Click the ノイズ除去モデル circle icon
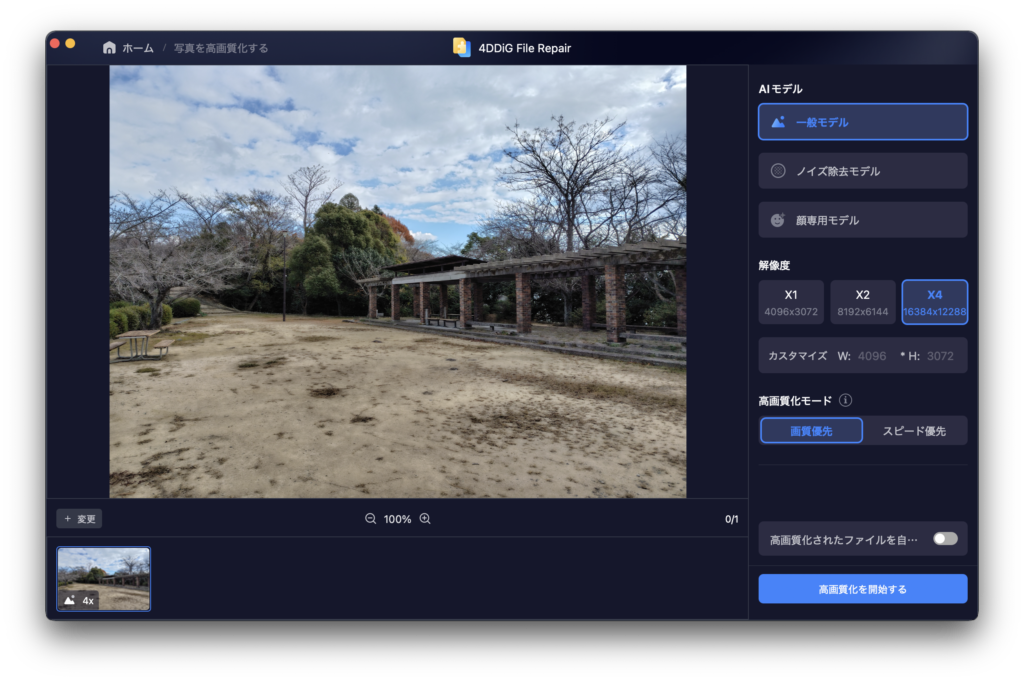The height and width of the screenshot is (681, 1024). click(778, 171)
